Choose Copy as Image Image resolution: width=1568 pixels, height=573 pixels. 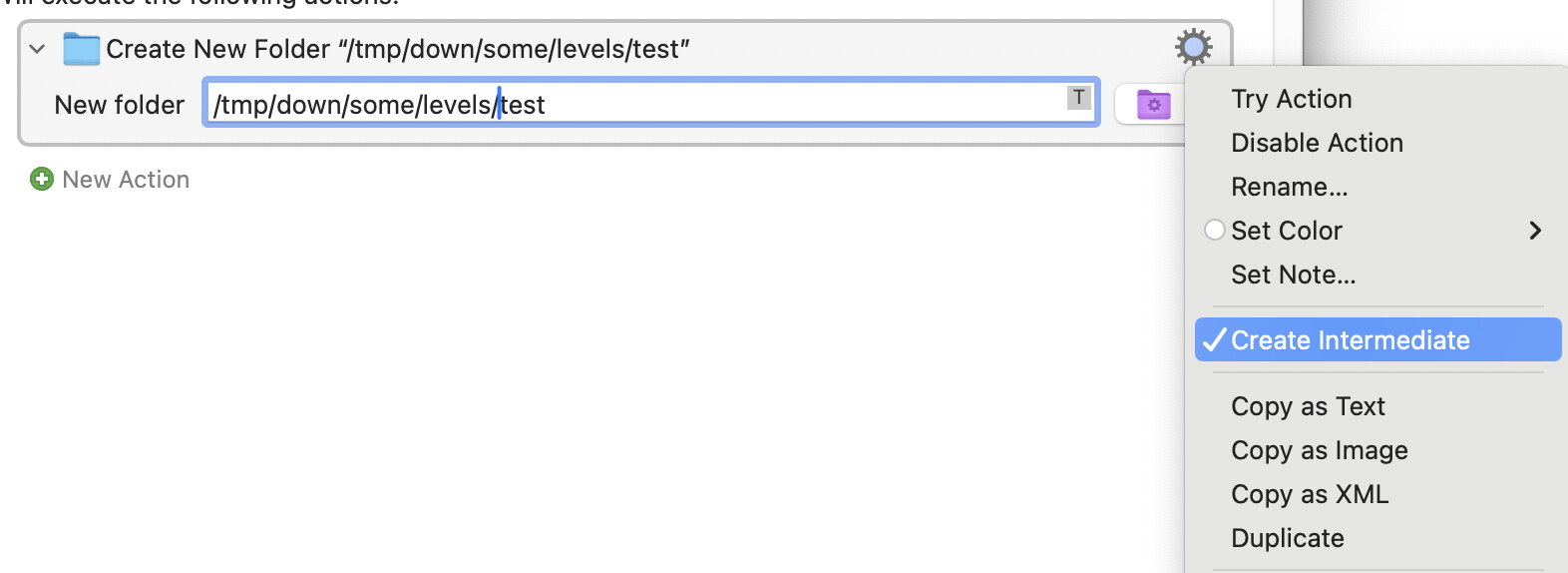(1319, 450)
